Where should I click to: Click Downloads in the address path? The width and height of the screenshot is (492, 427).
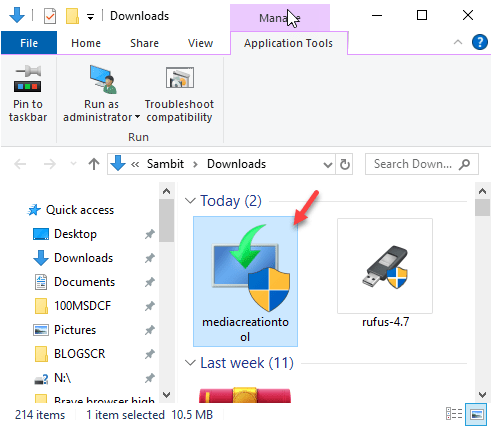236,164
